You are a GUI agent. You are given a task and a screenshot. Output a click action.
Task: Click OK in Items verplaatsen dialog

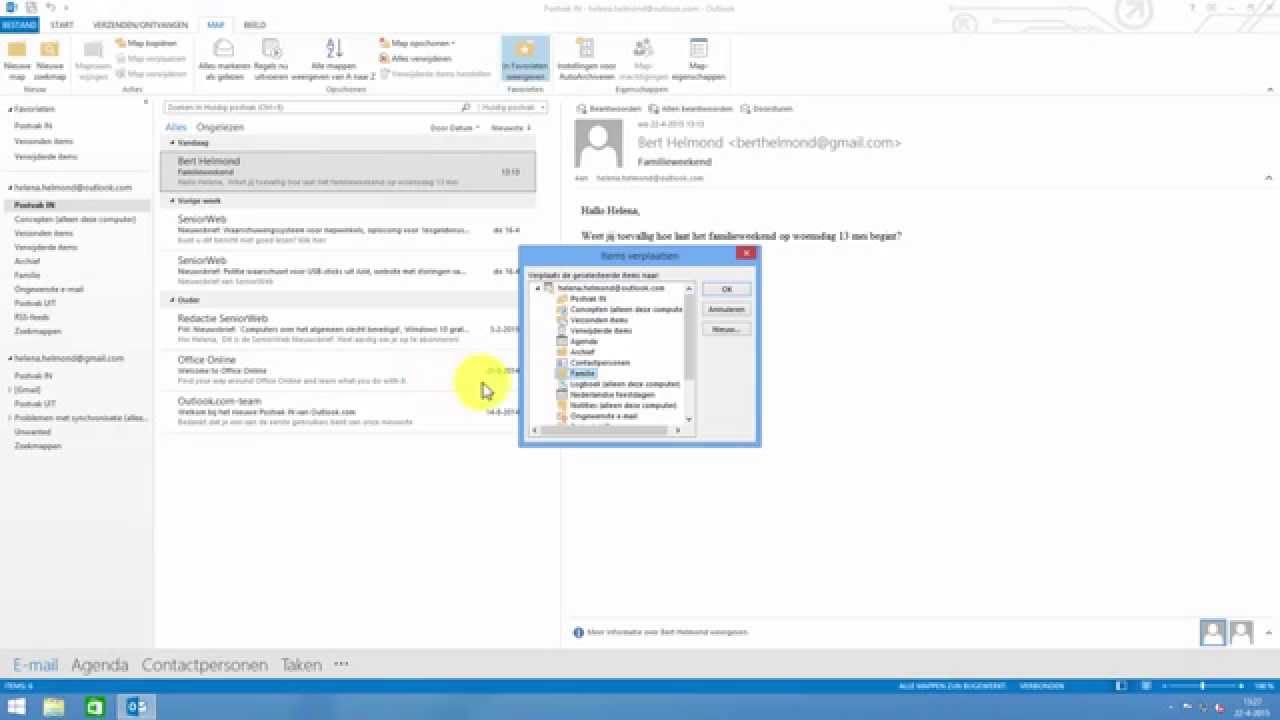coord(726,289)
